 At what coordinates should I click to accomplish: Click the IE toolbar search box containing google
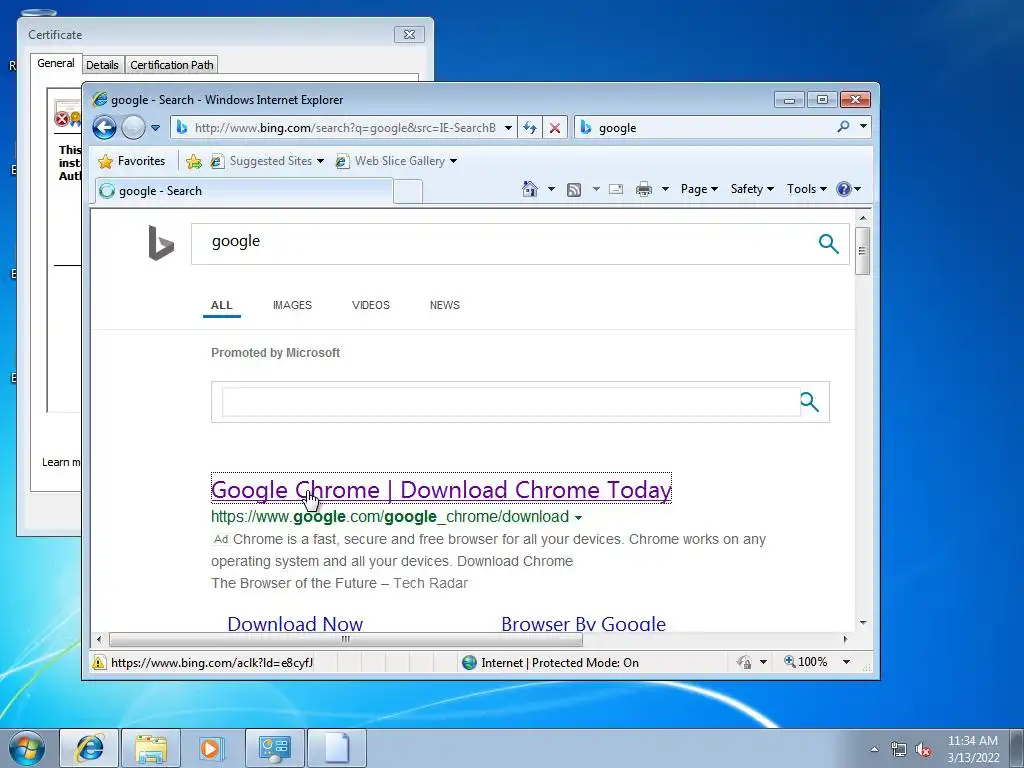705,127
